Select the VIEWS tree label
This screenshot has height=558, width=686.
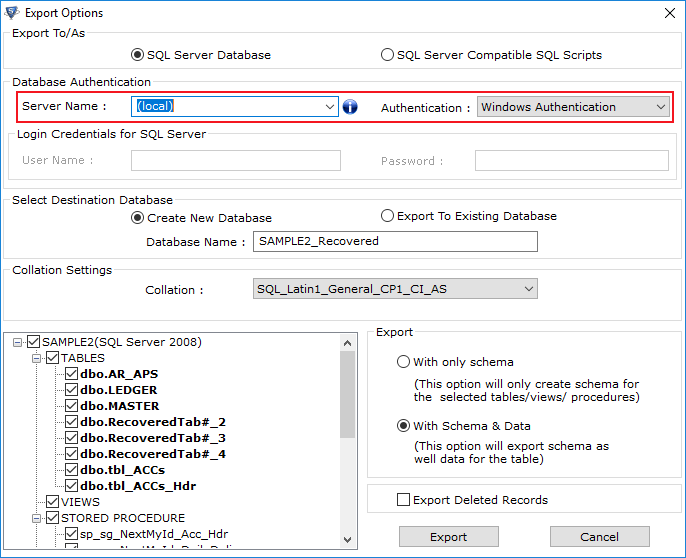click(80, 502)
